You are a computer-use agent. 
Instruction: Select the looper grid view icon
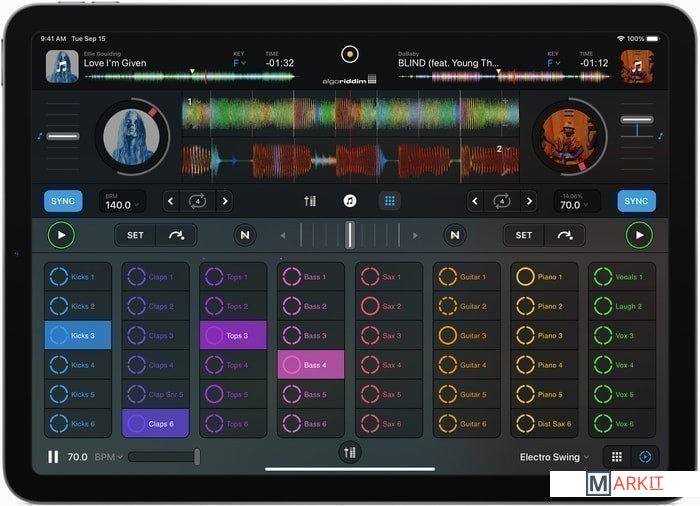point(390,201)
